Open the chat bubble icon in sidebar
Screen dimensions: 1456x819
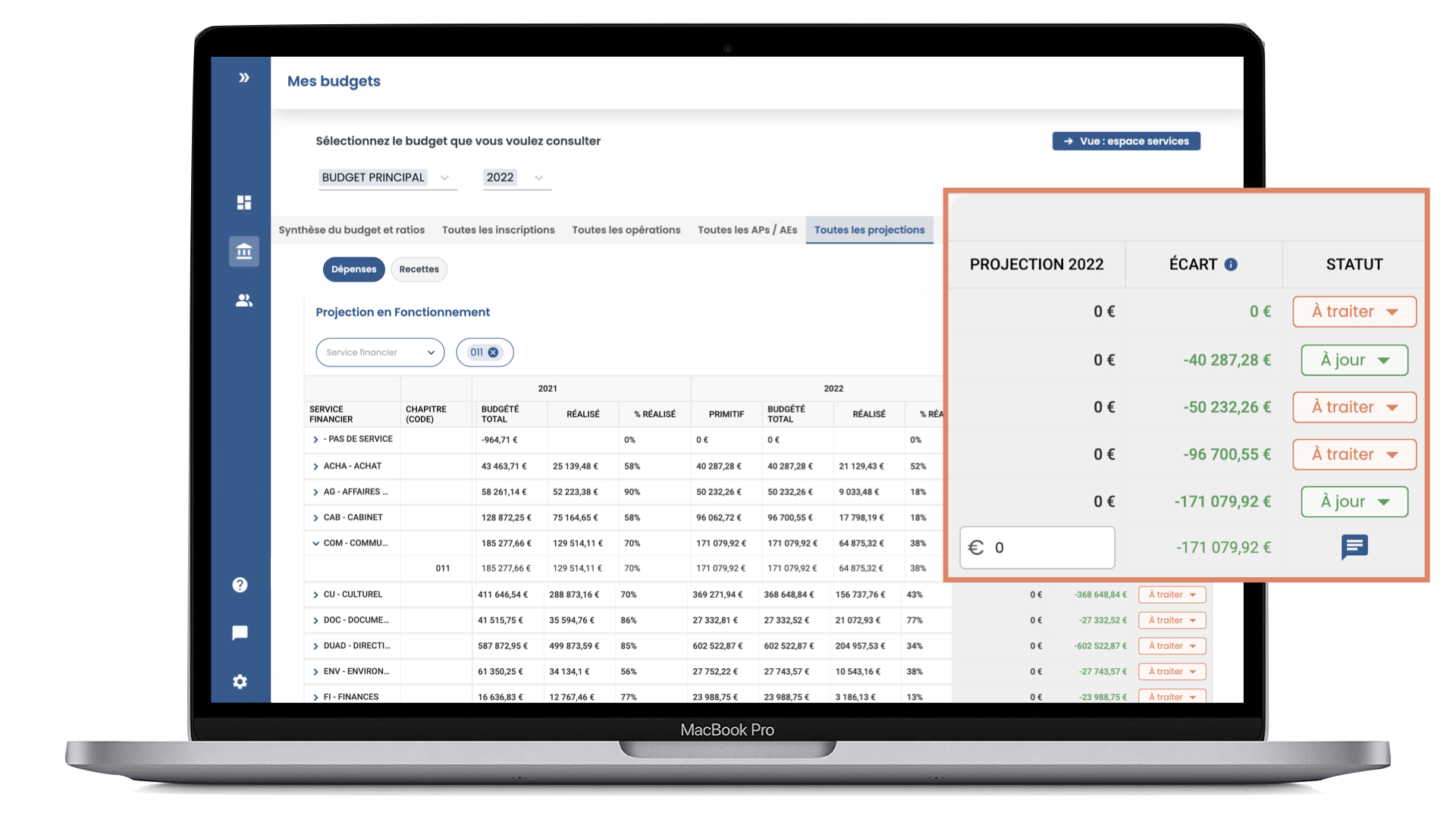point(240,632)
